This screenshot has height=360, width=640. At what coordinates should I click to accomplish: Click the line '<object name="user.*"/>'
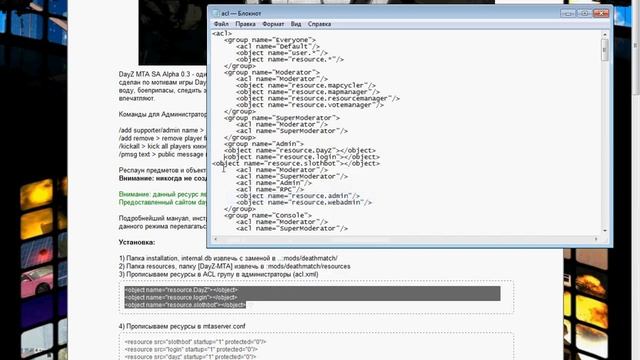click(282, 53)
